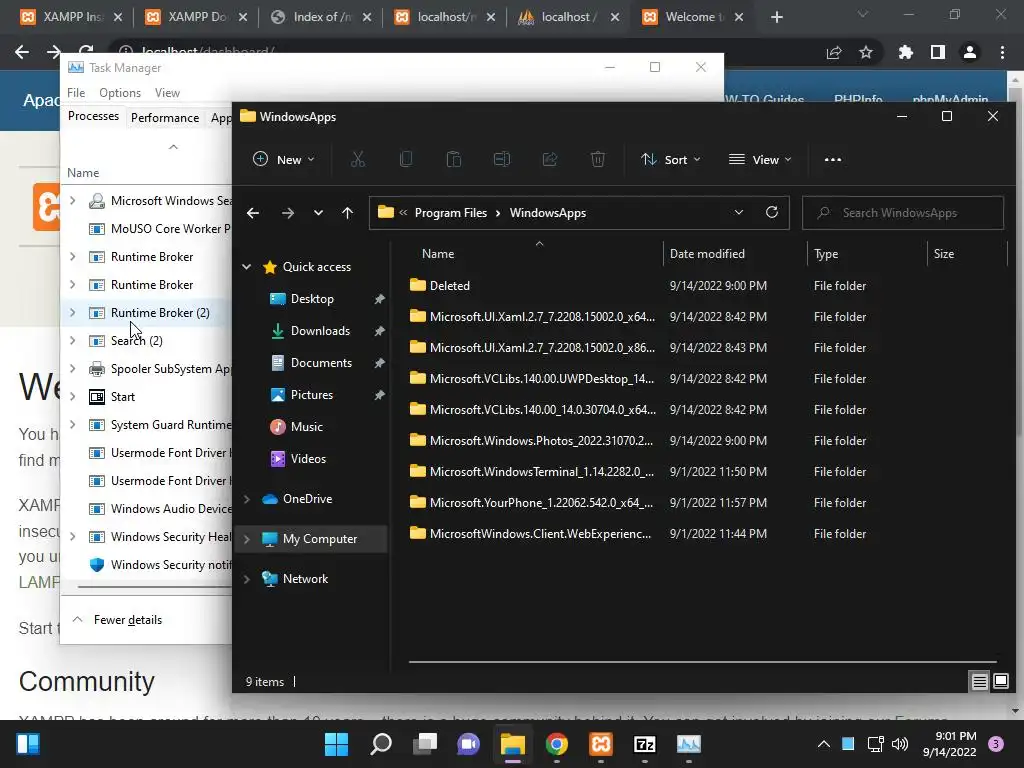Click the Delete trash icon in File Explorer
The width and height of the screenshot is (1024, 768).
(x=598, y=159)
